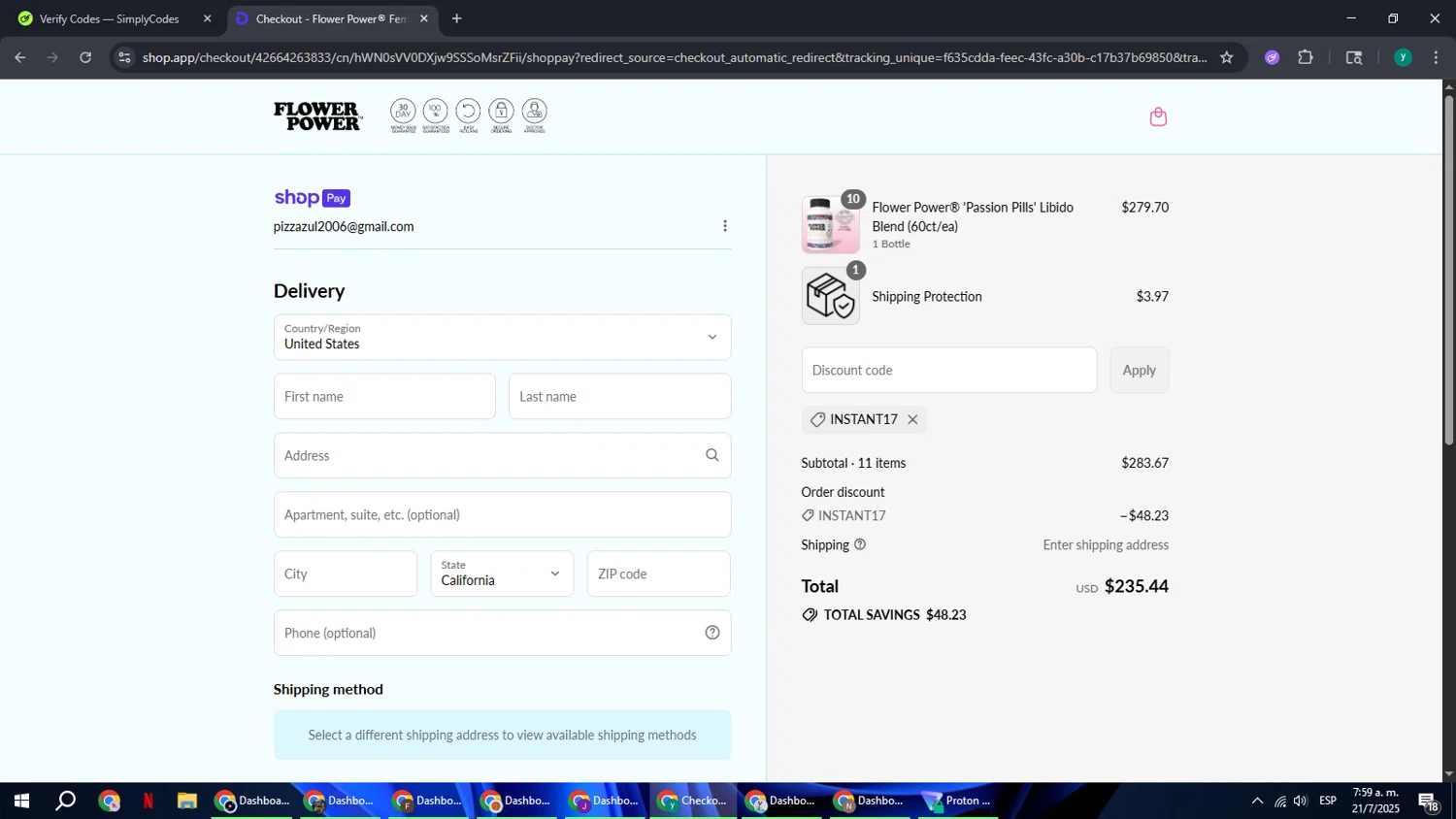This screenshot has height=819, width=1456.
Task: Go back using browser back arrow
Action: click(19, 57)
